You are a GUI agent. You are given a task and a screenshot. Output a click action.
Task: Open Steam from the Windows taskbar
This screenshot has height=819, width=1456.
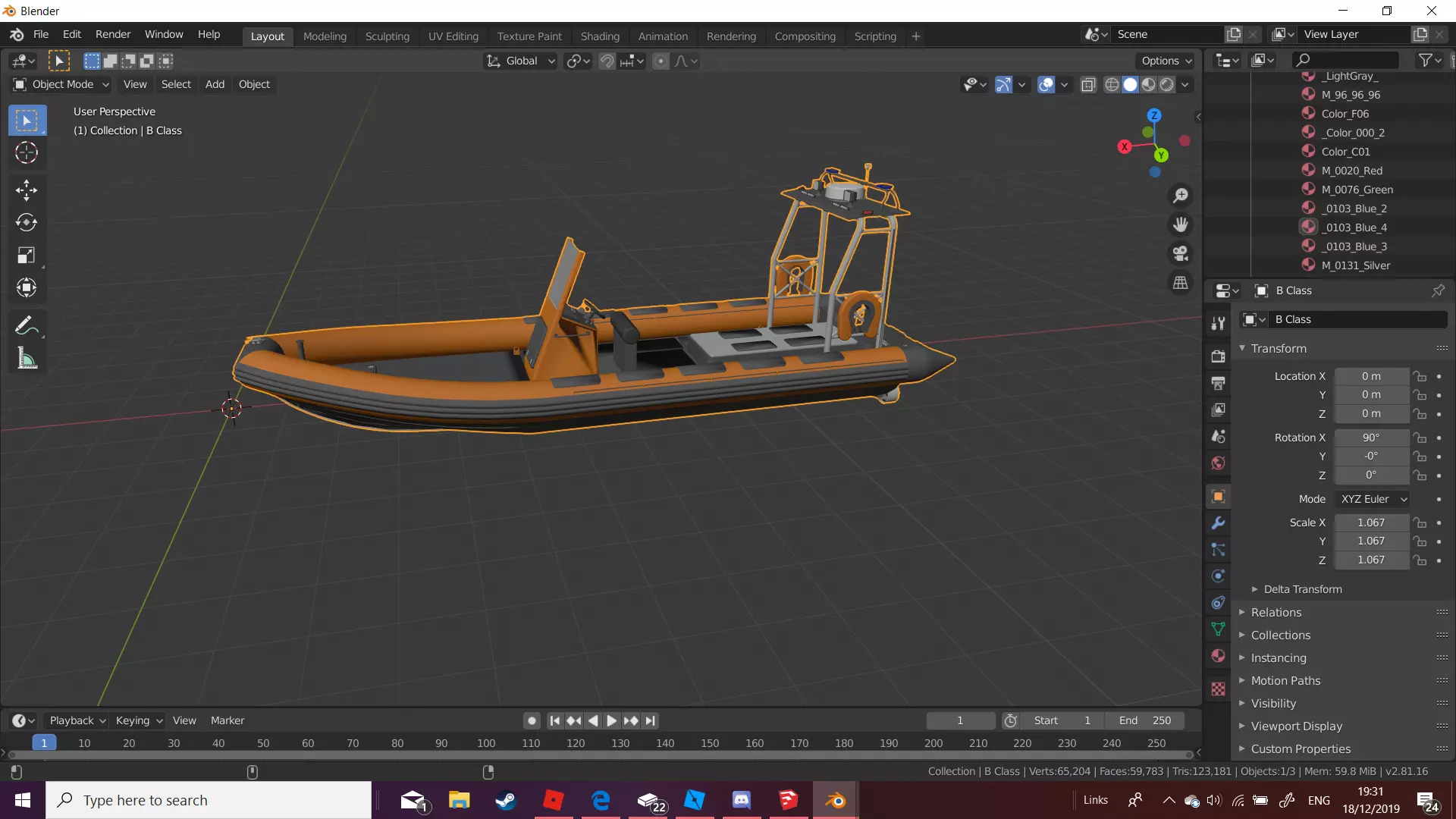click(506, 801)
